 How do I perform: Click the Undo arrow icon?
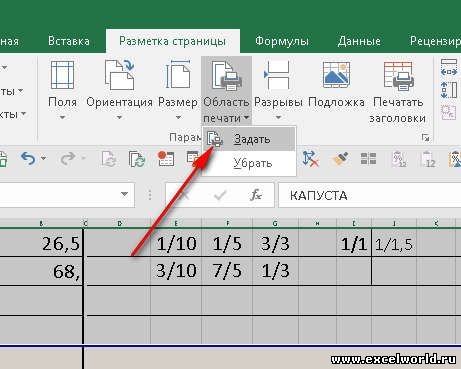click(x=28, y=159)
